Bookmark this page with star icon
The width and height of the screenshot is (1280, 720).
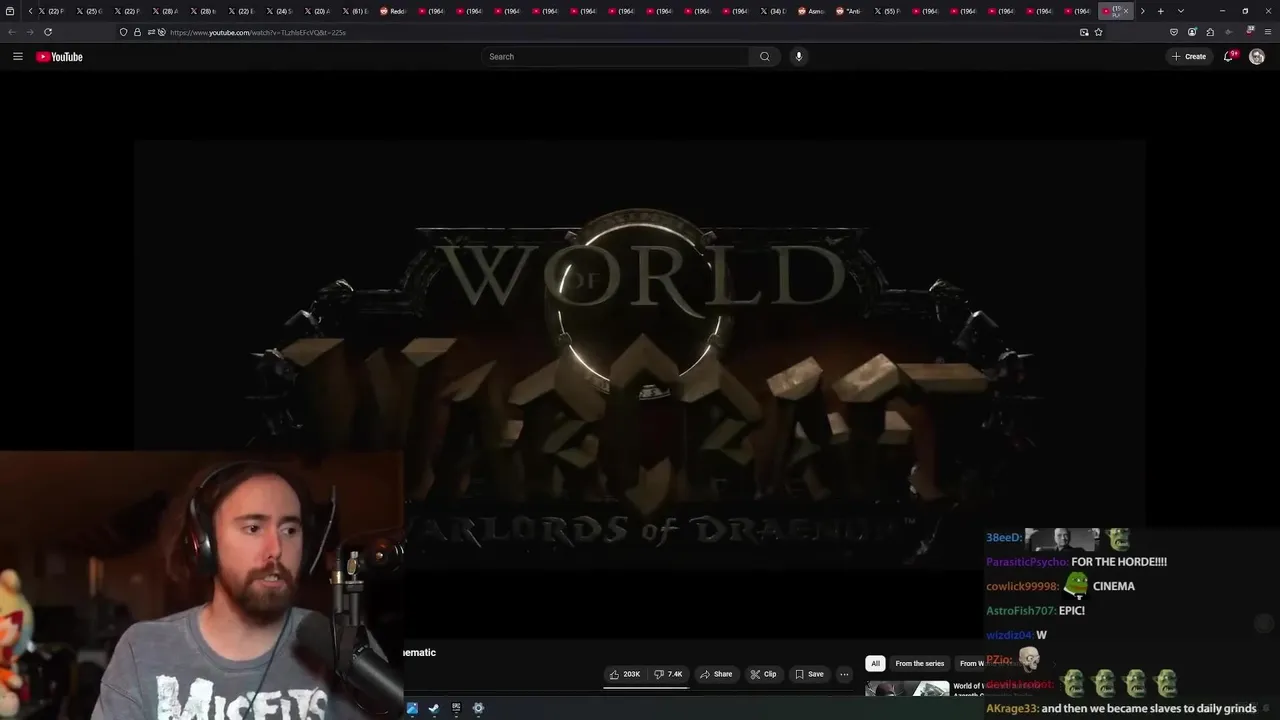tap(1098, 32)
